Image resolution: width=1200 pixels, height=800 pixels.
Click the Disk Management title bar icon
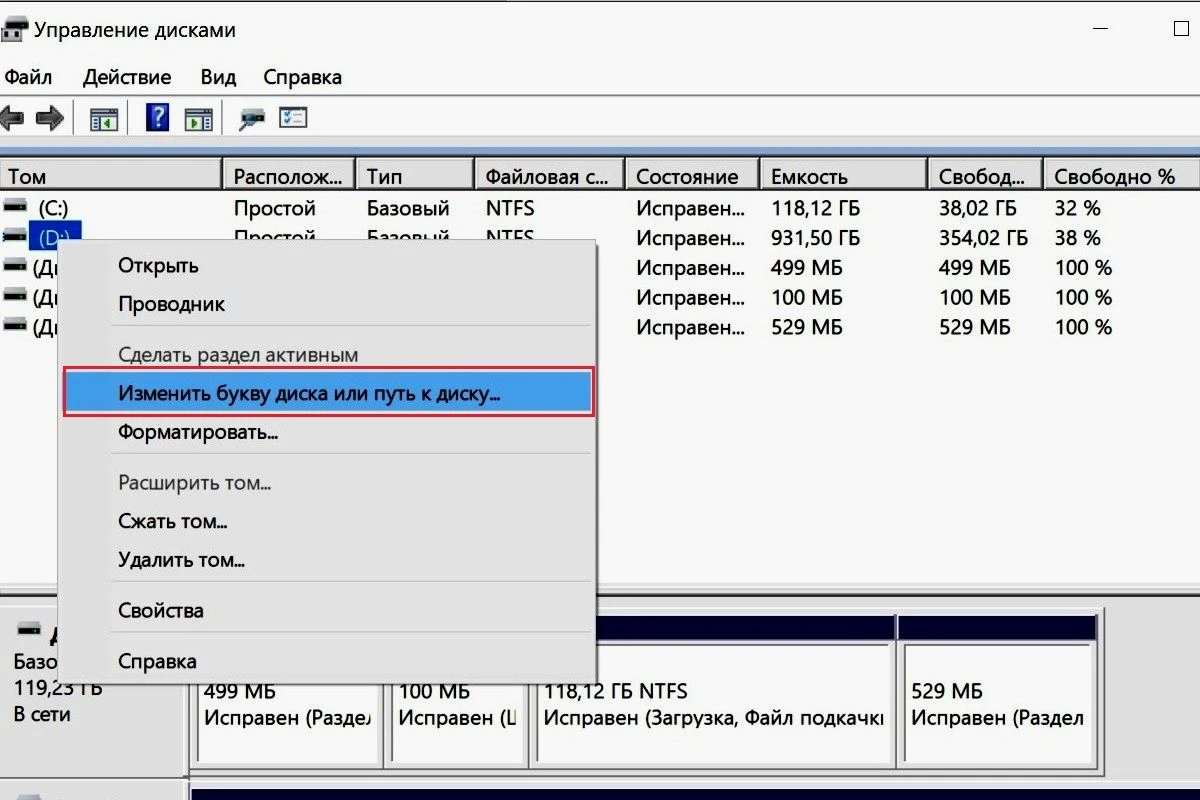click(x=14, y=30)
